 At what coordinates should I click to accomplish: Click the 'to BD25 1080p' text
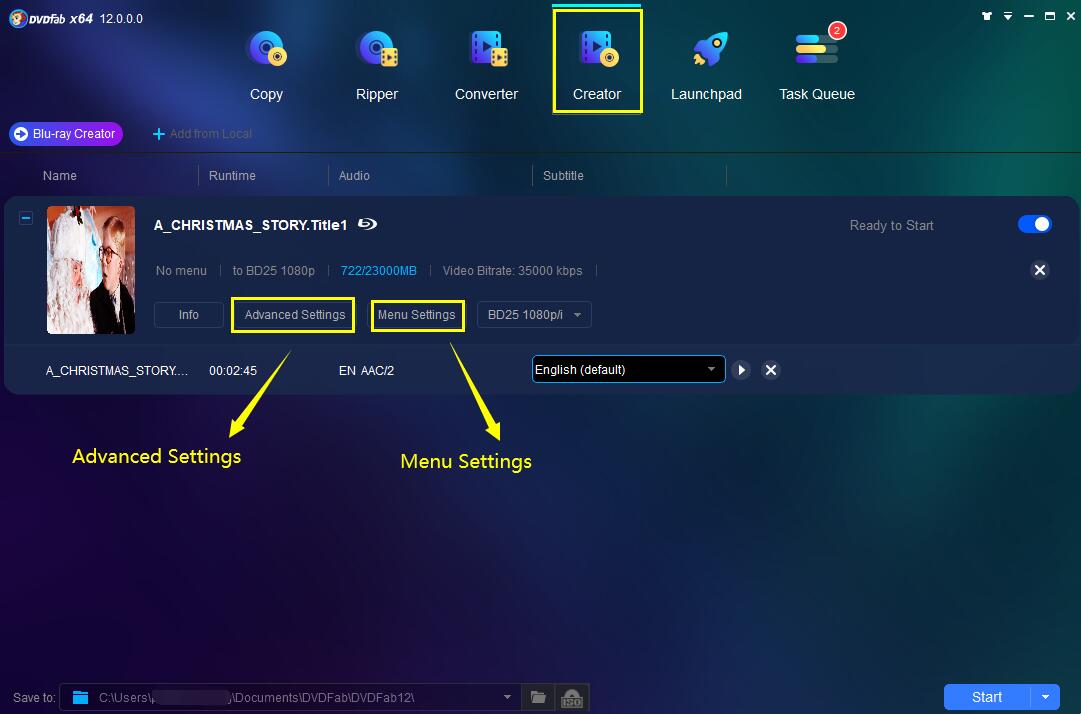coord(274,271)
